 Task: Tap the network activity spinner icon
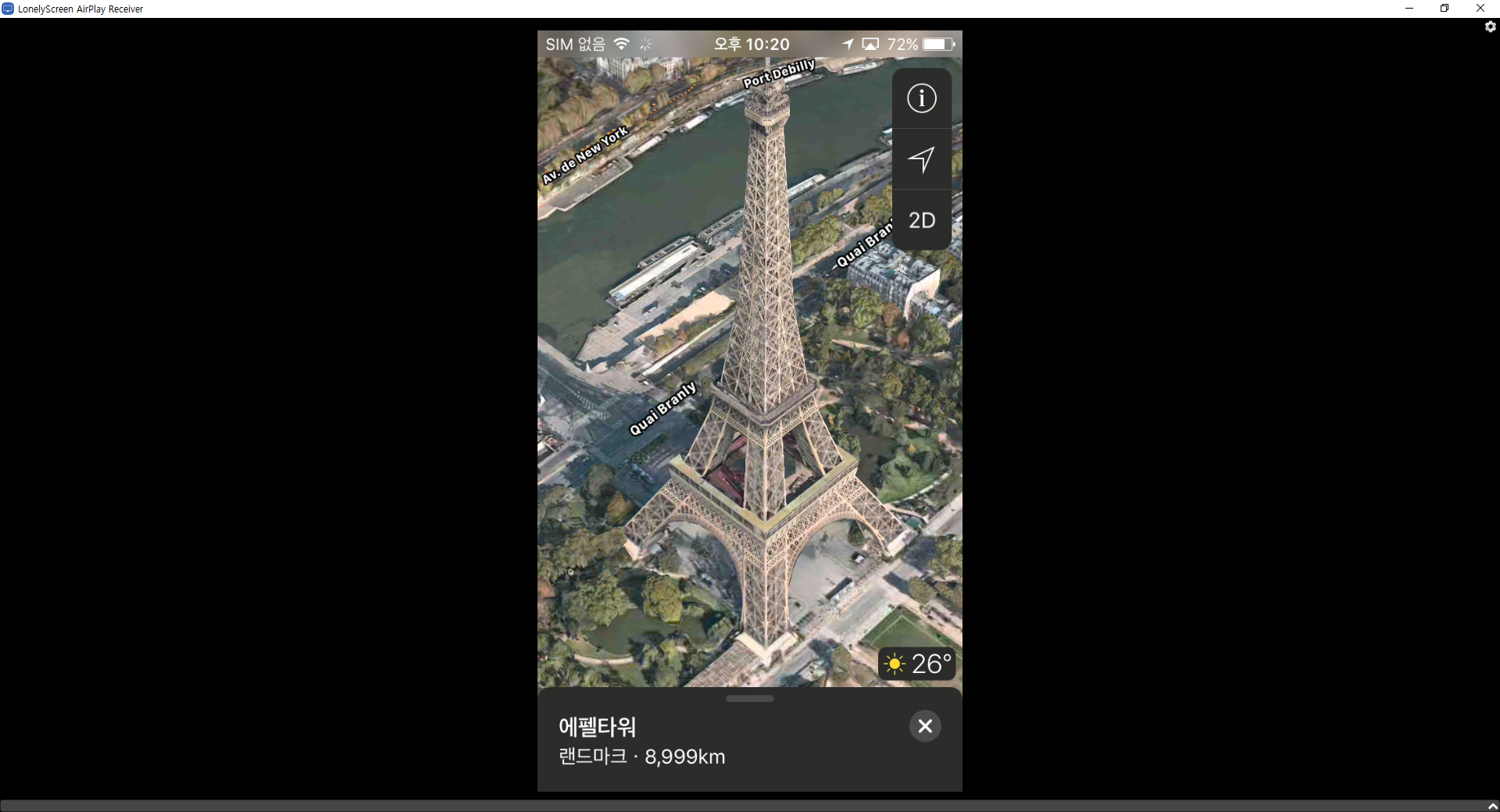645,45
